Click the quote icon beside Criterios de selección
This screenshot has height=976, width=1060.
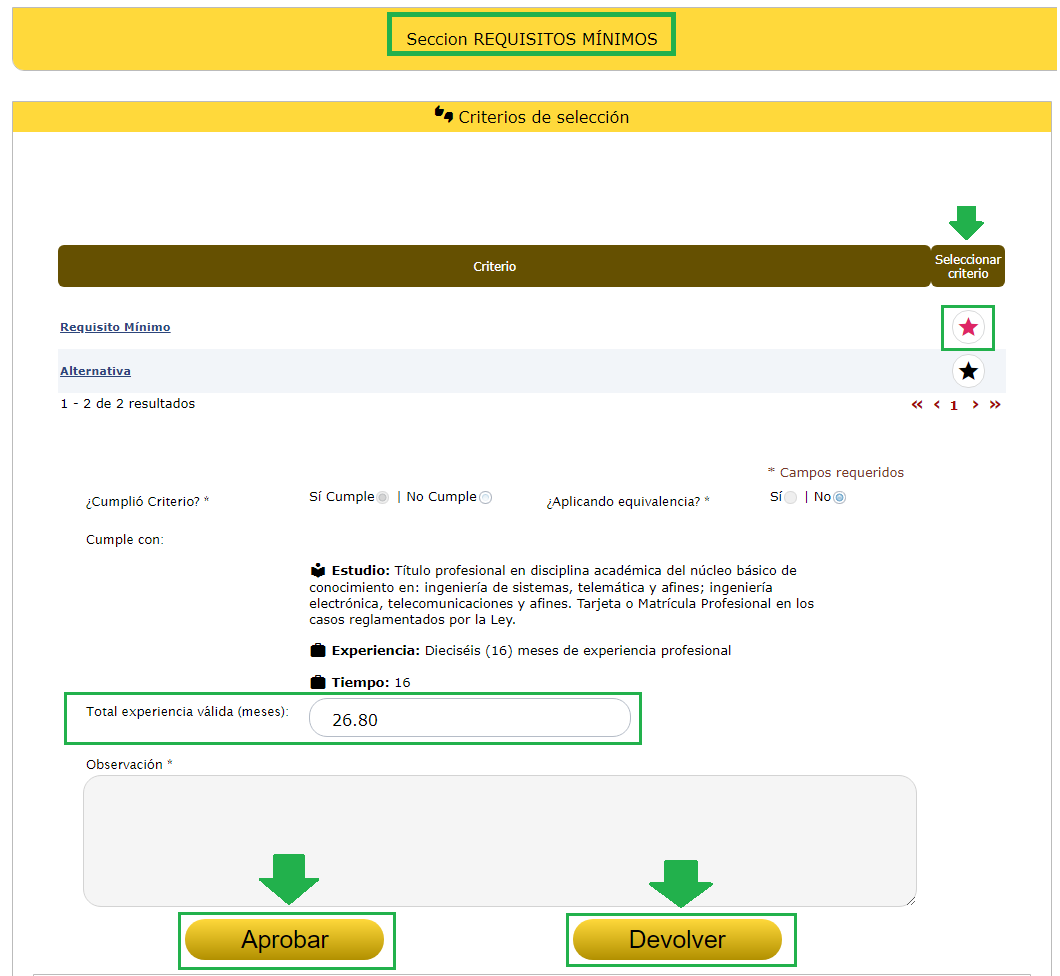pyautogui.click(x=444, y=115)
